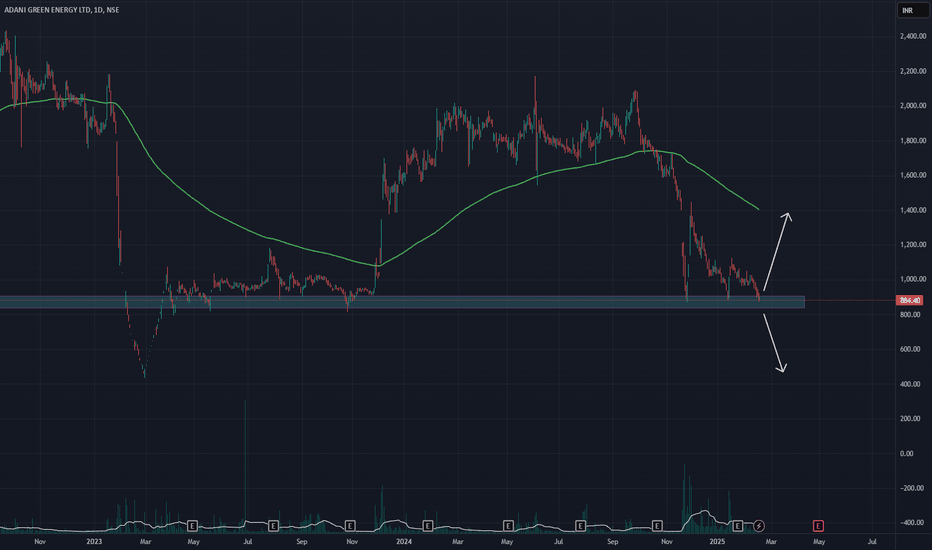Click the earnings E marker just after 2025 label
Viewport: 932px width, 550px height.
[738, 526]
